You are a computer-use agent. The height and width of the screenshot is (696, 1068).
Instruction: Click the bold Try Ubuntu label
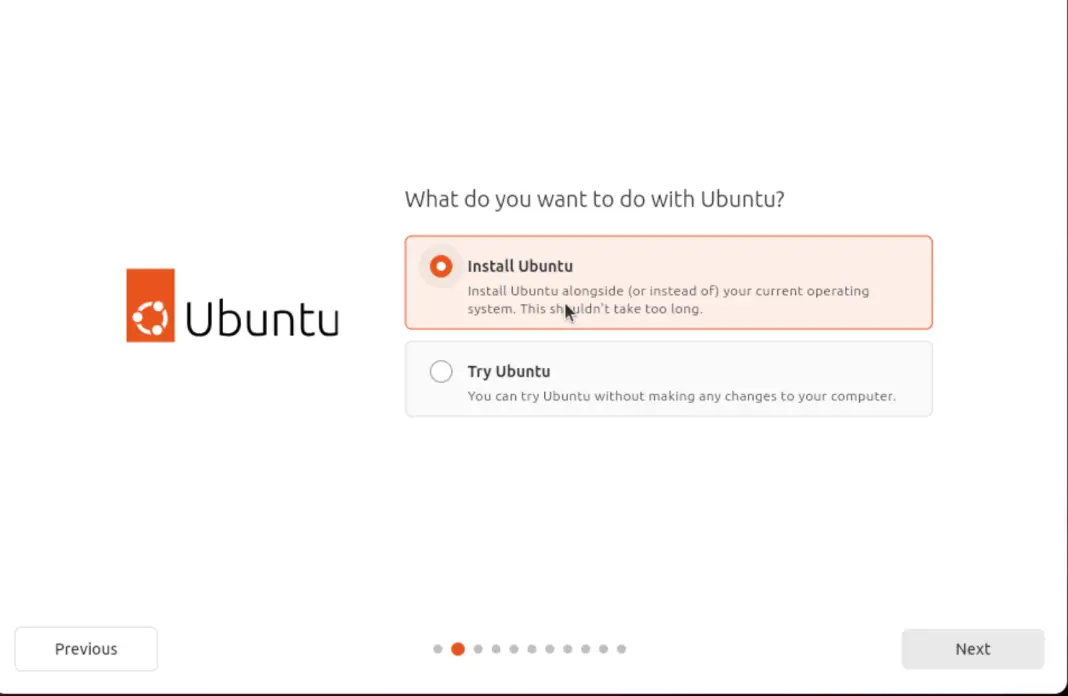pyautogui.click(x=509, y=371)
